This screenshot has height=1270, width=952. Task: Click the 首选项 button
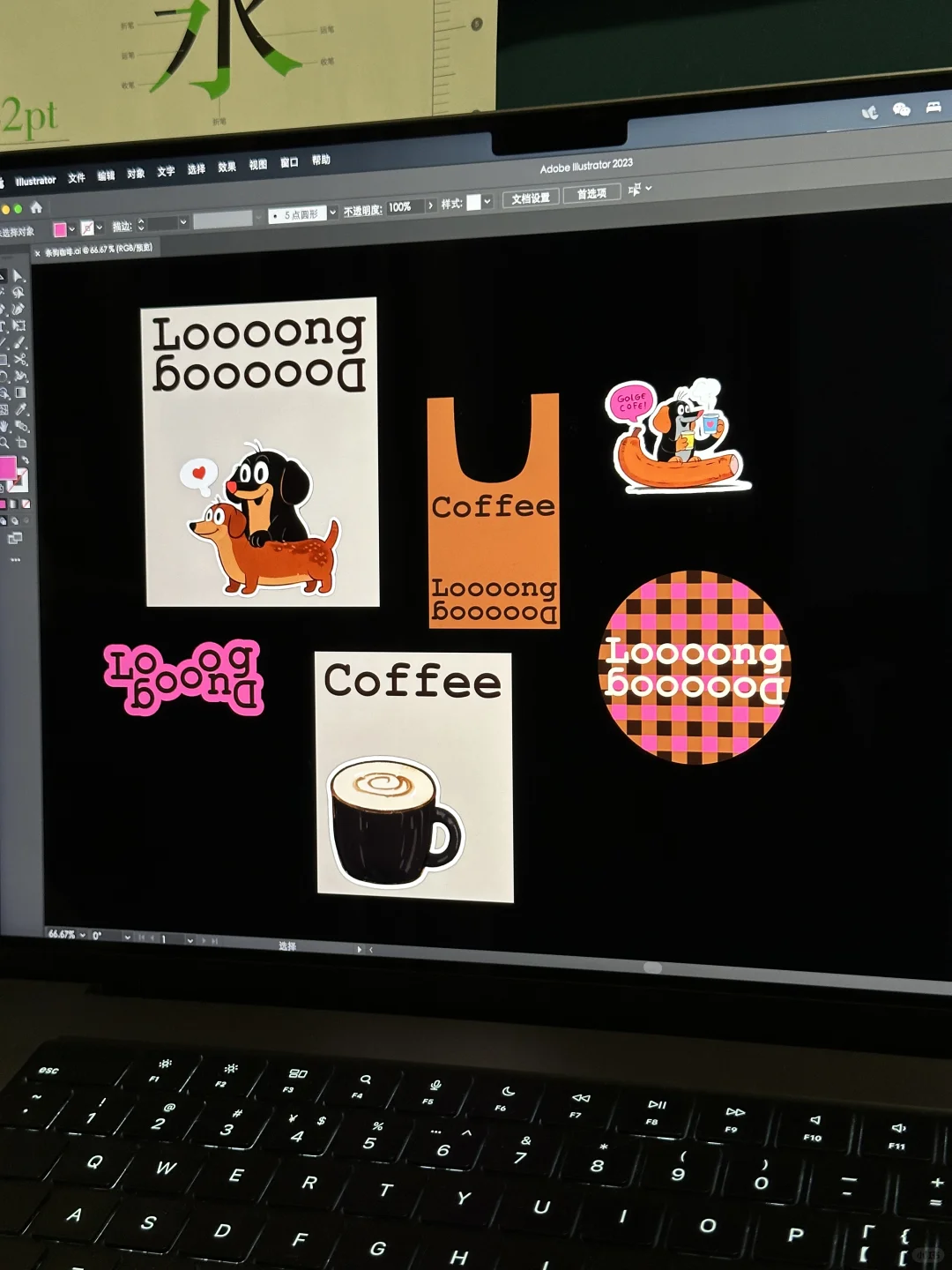(x=591, y=193)
